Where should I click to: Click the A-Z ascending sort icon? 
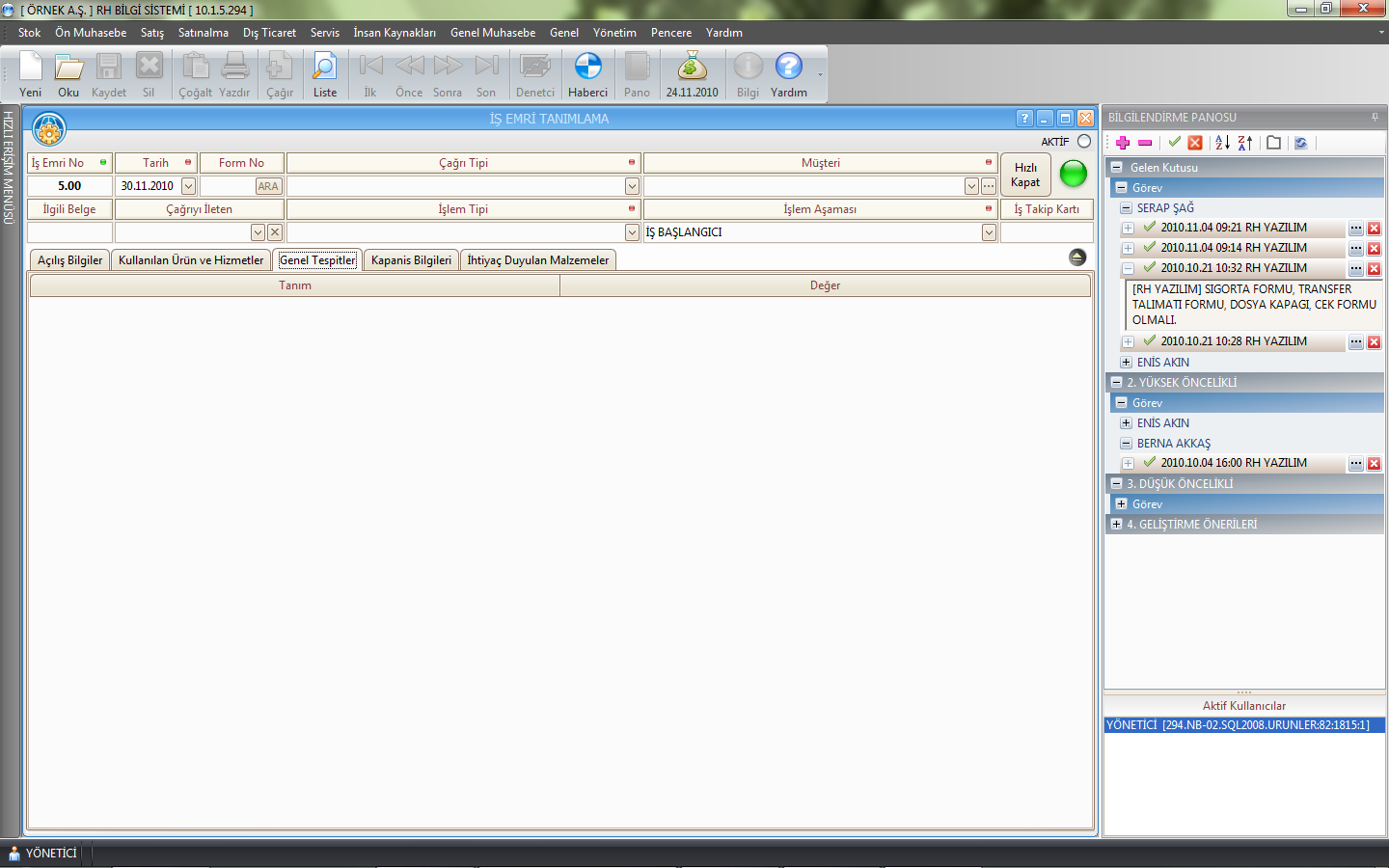(x=1222, y=143)
